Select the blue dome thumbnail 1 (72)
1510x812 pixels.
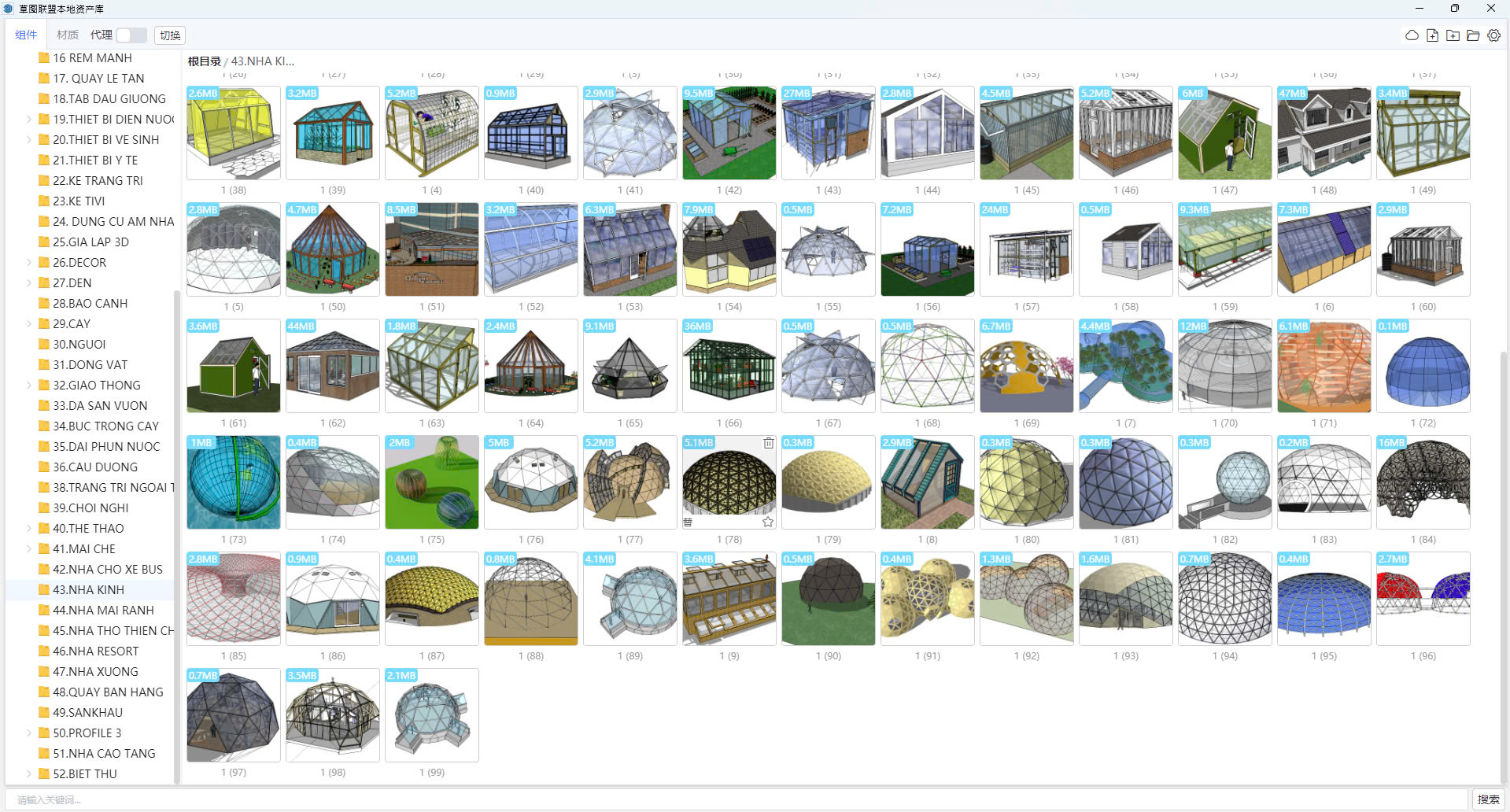tap(1423, 367)
